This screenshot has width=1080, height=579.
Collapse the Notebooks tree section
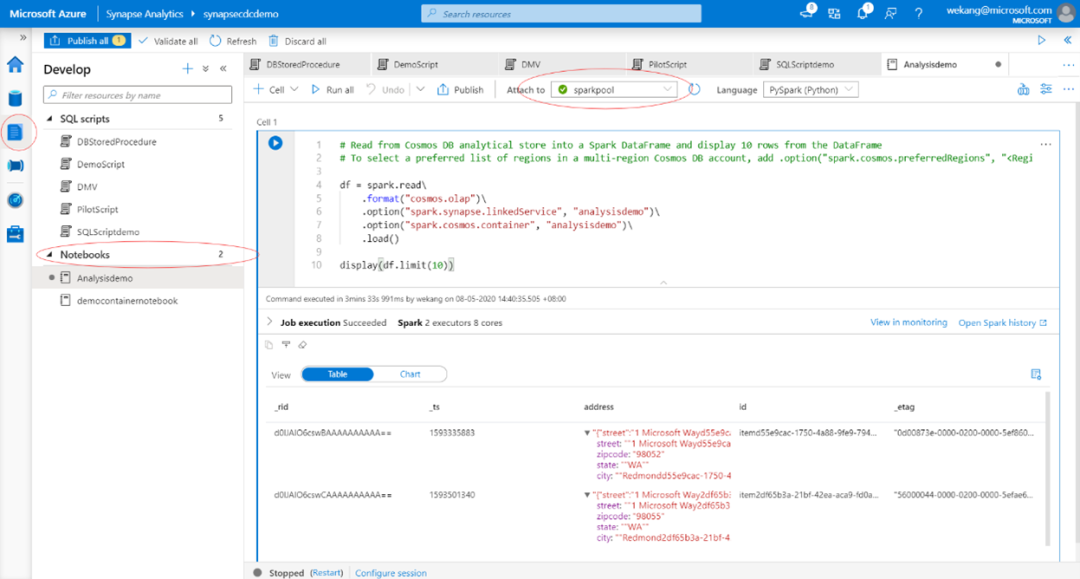(50, 255)
